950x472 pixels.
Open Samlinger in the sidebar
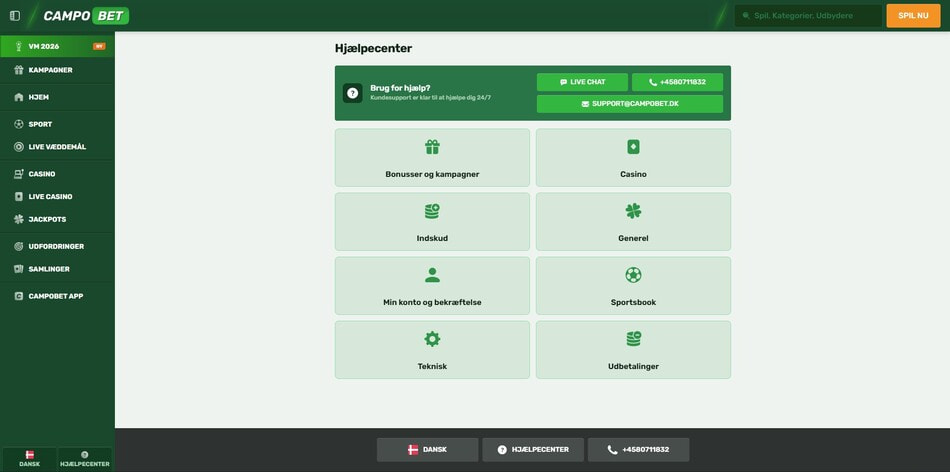pos(57,269)
